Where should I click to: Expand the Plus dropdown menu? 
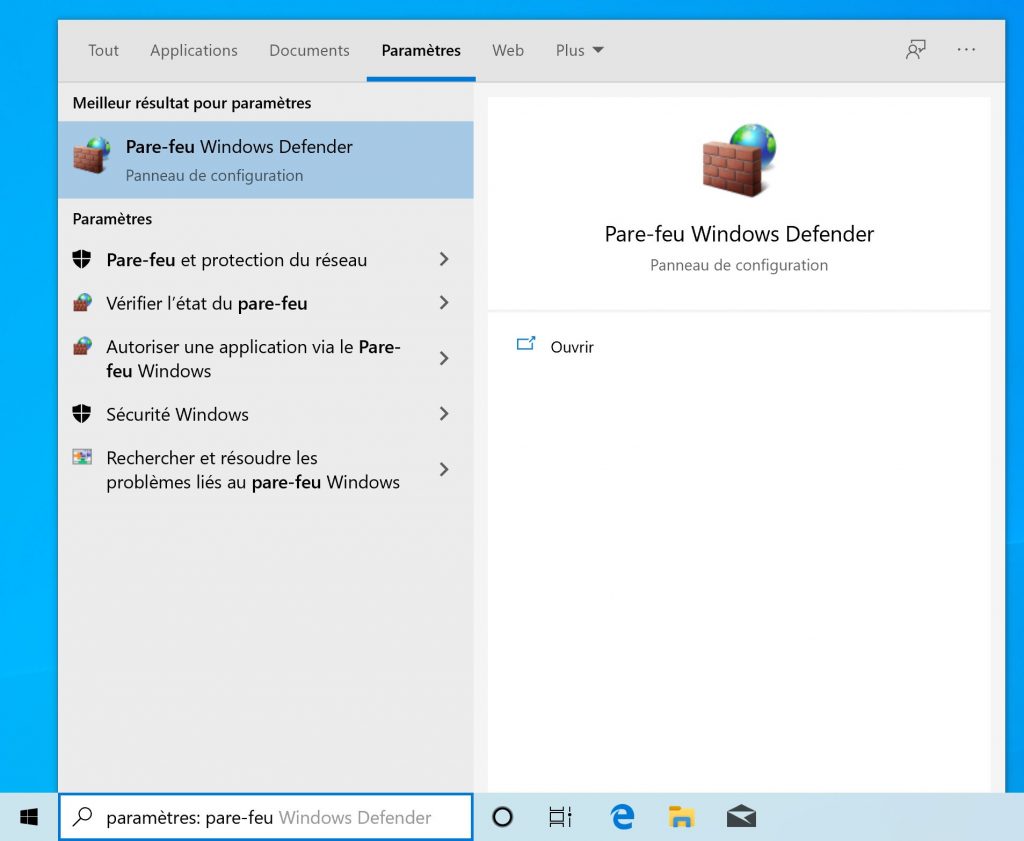(x=579, y=50)
